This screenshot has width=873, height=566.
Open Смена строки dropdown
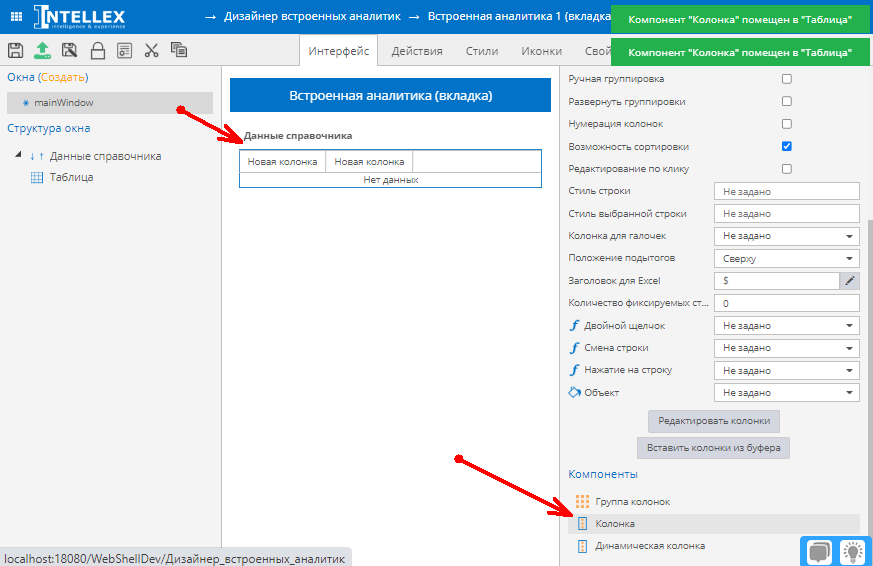tap(787, 348)
